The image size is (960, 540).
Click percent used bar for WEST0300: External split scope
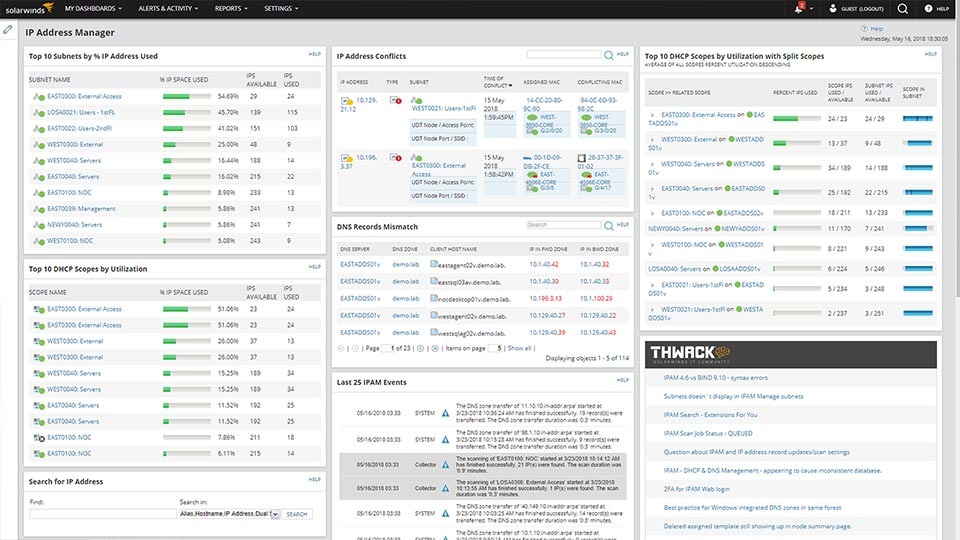(x=797, y=143)
